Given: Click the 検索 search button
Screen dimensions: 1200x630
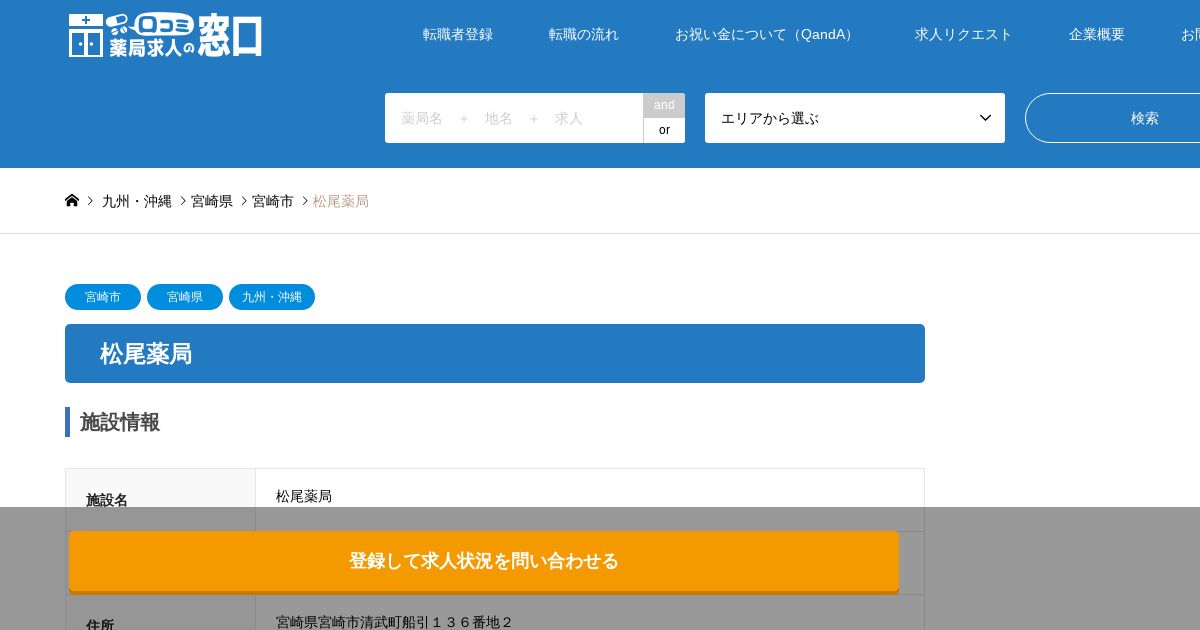Looking at the screenshot, I should pos(1112,118).
